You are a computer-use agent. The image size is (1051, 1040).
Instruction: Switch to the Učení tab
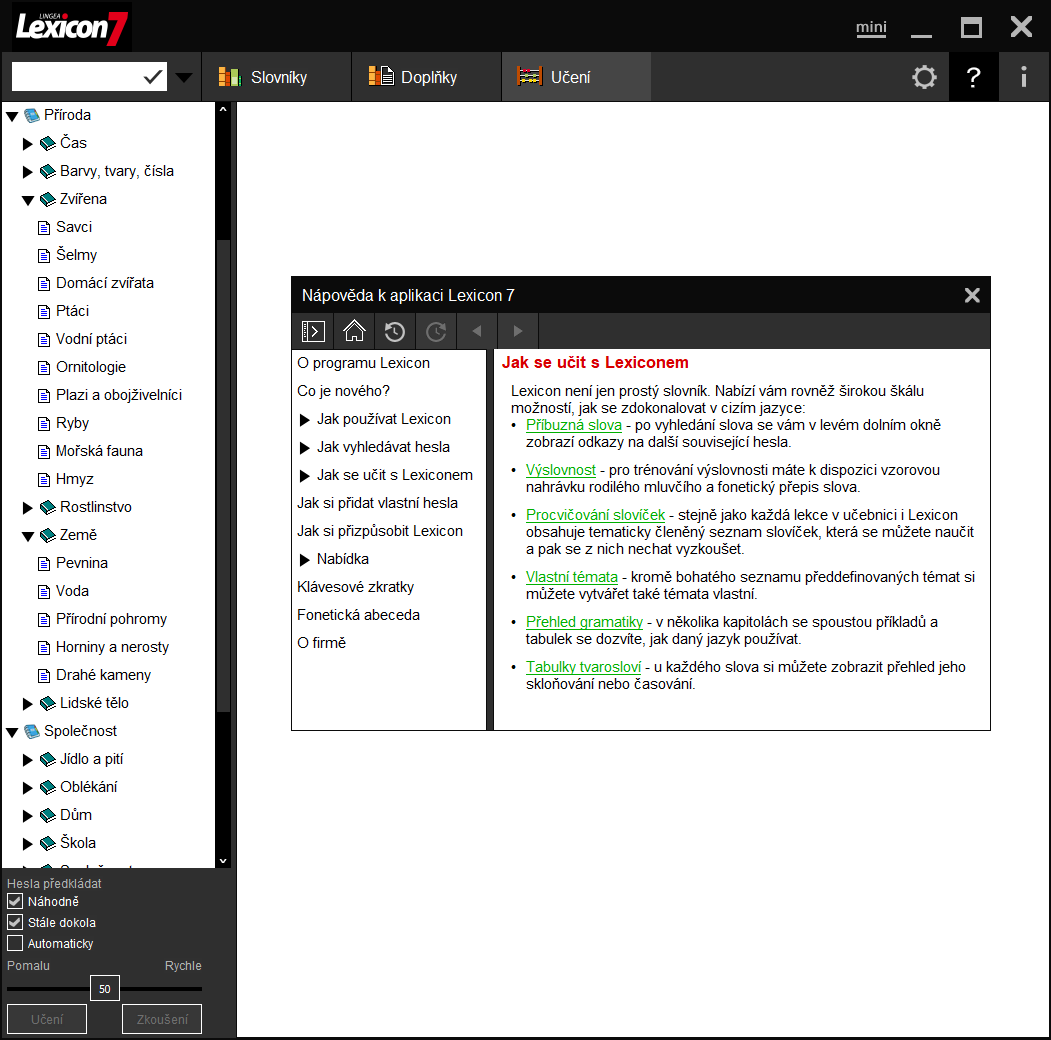pos(576,77)
